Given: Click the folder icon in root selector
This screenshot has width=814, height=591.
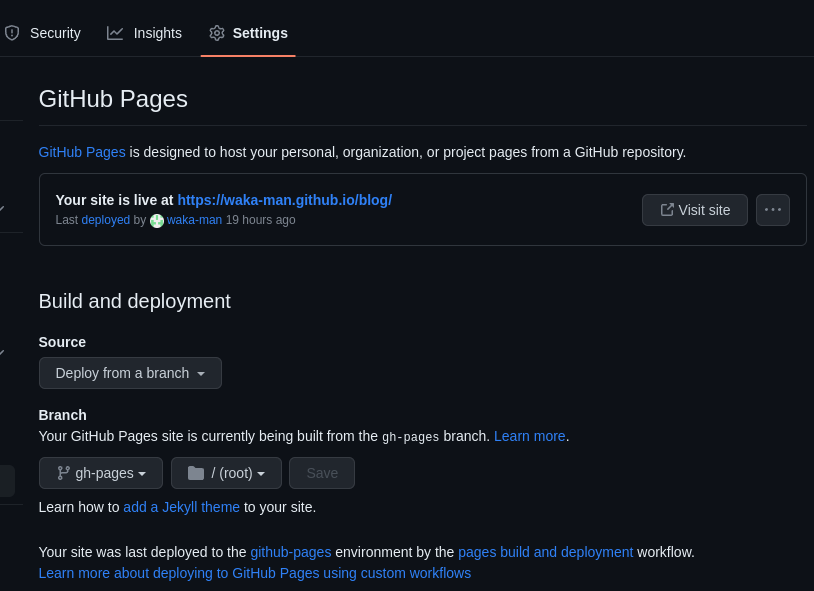Looking at the screenshot, I should [x=196, y=473].
